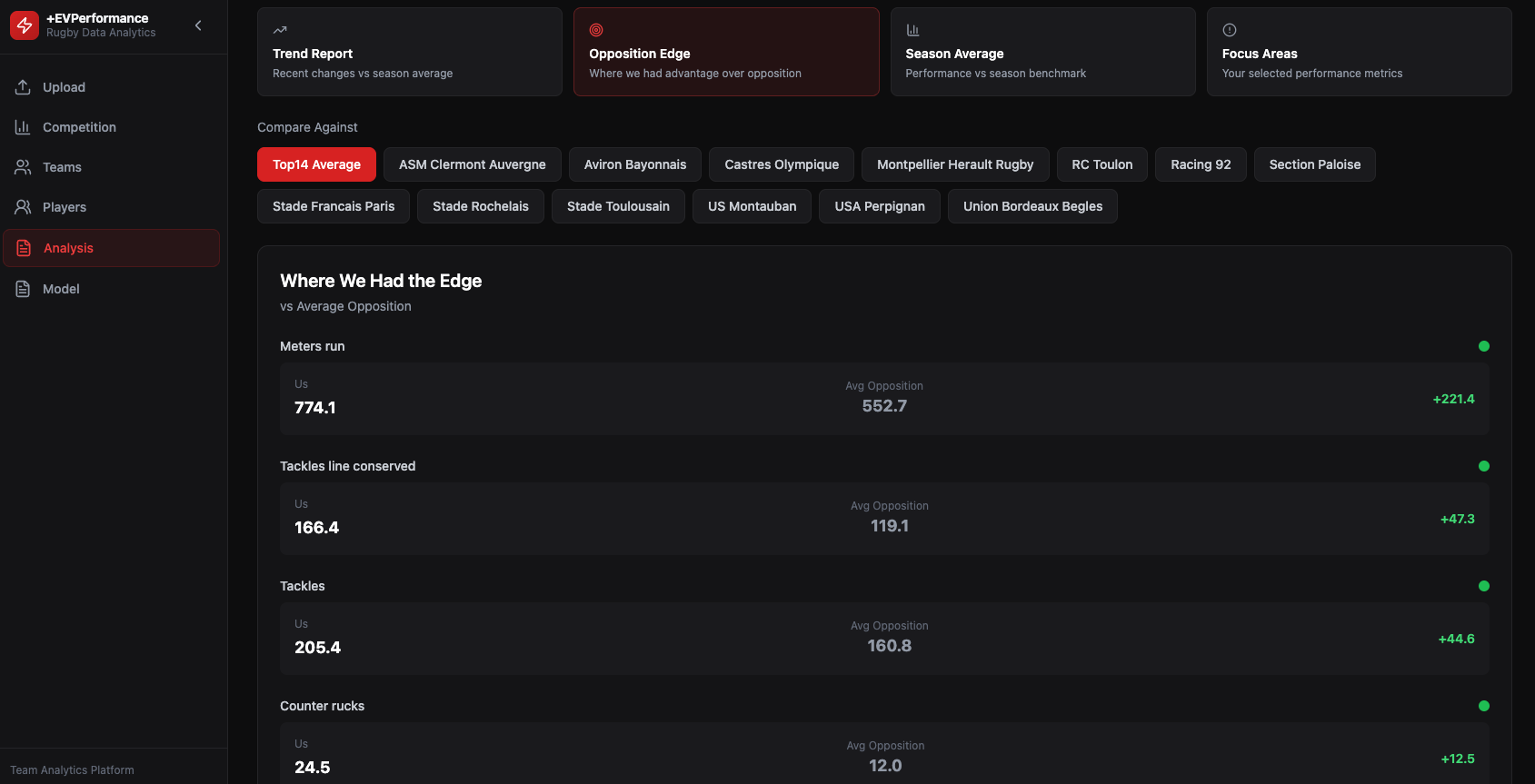Image resolution: width=1535 pixels, height=784 pixels.
Task: Click the Analysis document icon
Action: [x=24, y=248]
